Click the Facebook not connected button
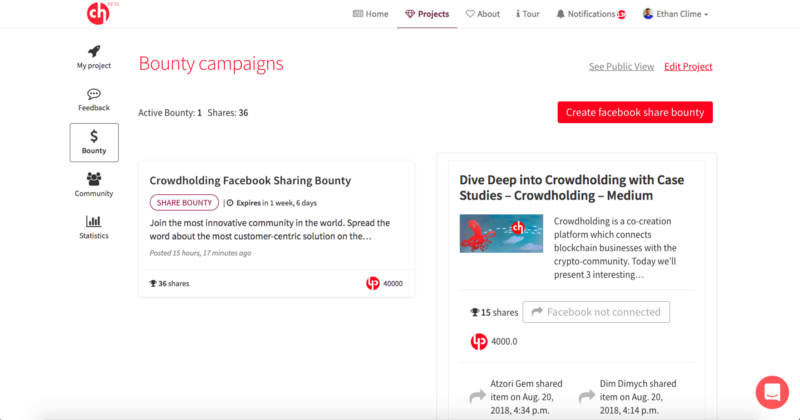 coord(596,312)
